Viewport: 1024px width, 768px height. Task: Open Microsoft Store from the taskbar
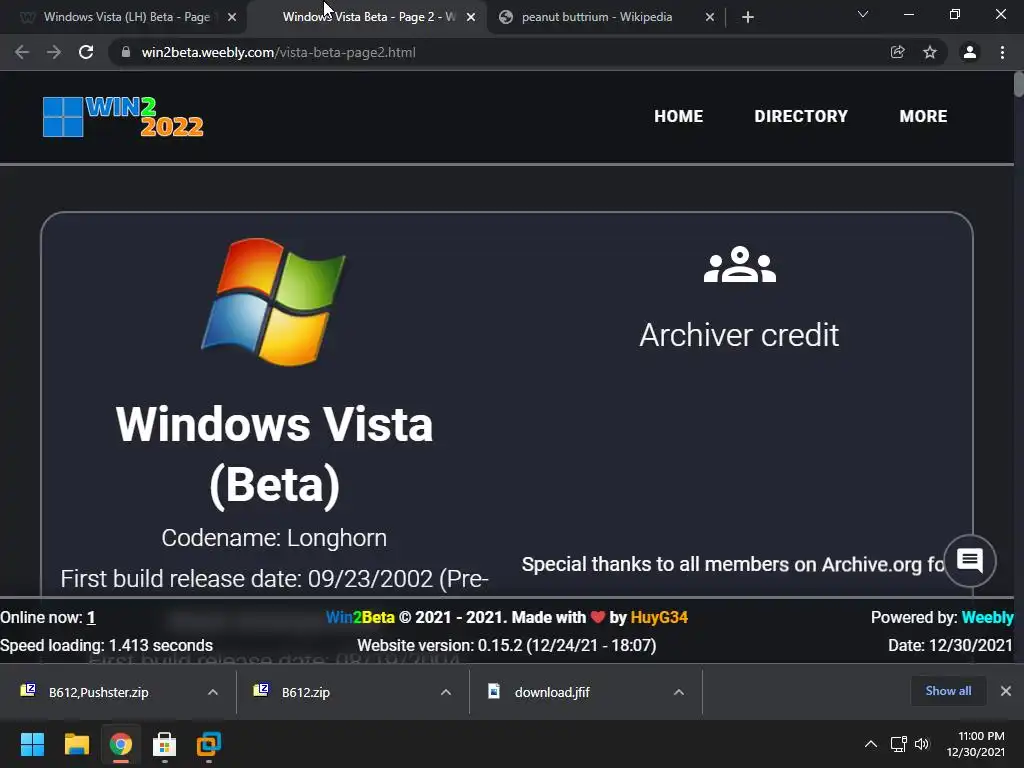coord(165,744)
